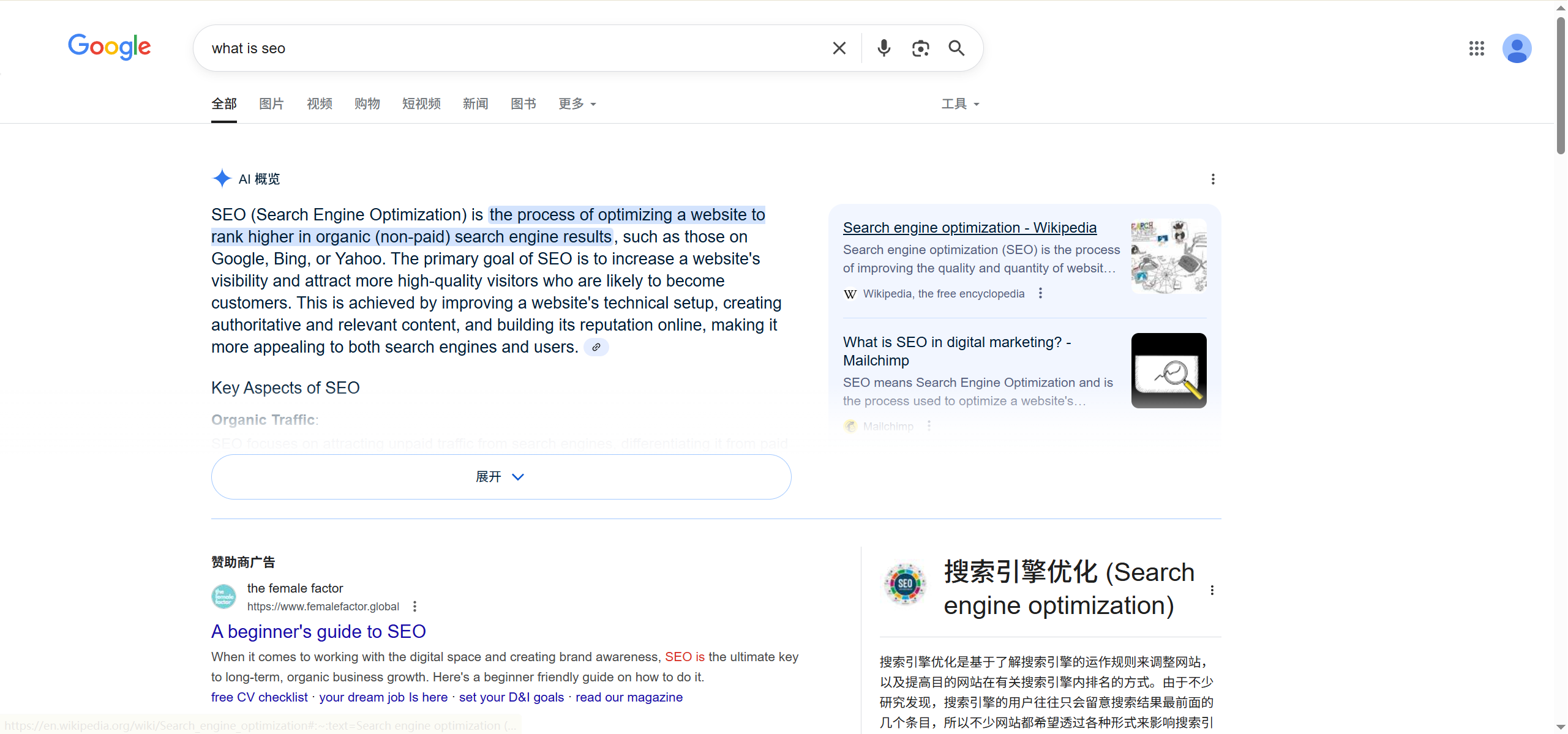Switch to the 新闻 tab
1568x734 pixels.
(475, 103)
